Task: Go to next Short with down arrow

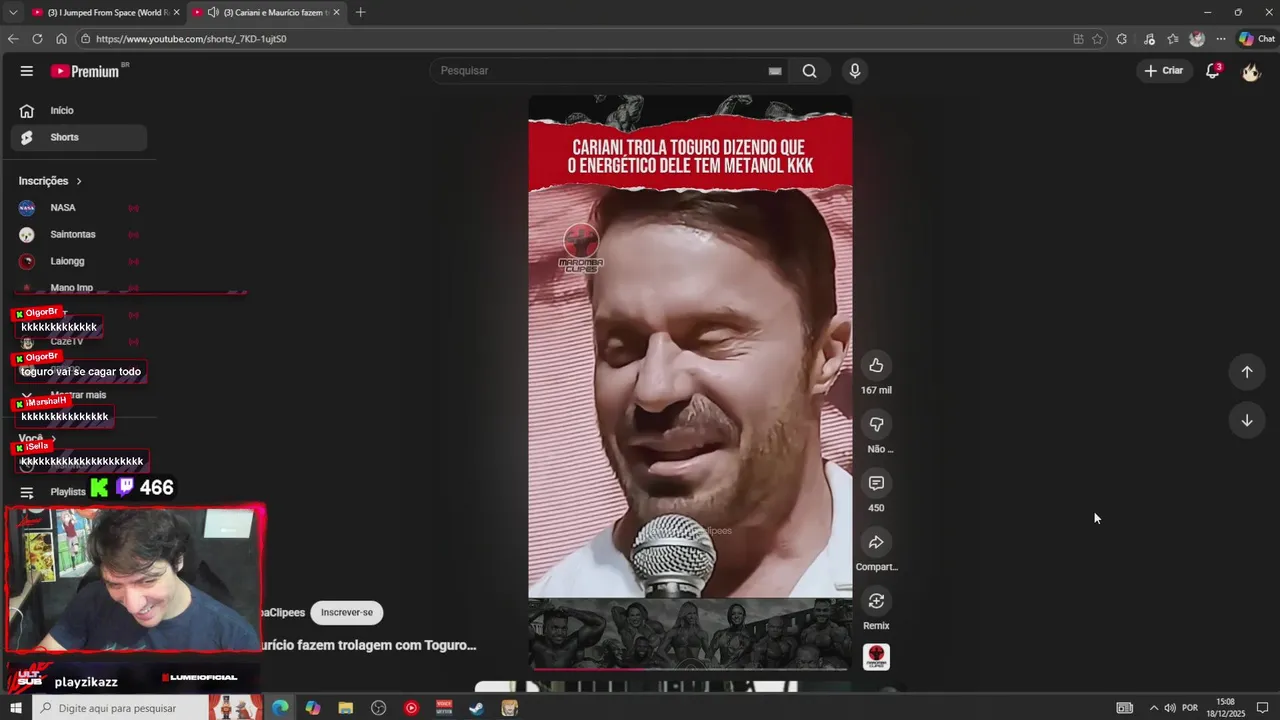Action: [x=1247, y=420]
